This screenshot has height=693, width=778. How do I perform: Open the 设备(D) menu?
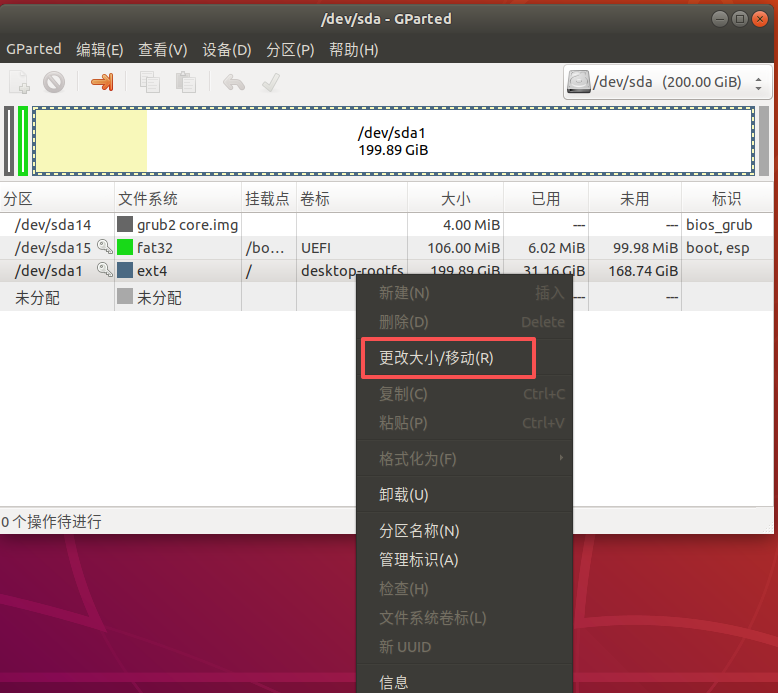point(227,50)
